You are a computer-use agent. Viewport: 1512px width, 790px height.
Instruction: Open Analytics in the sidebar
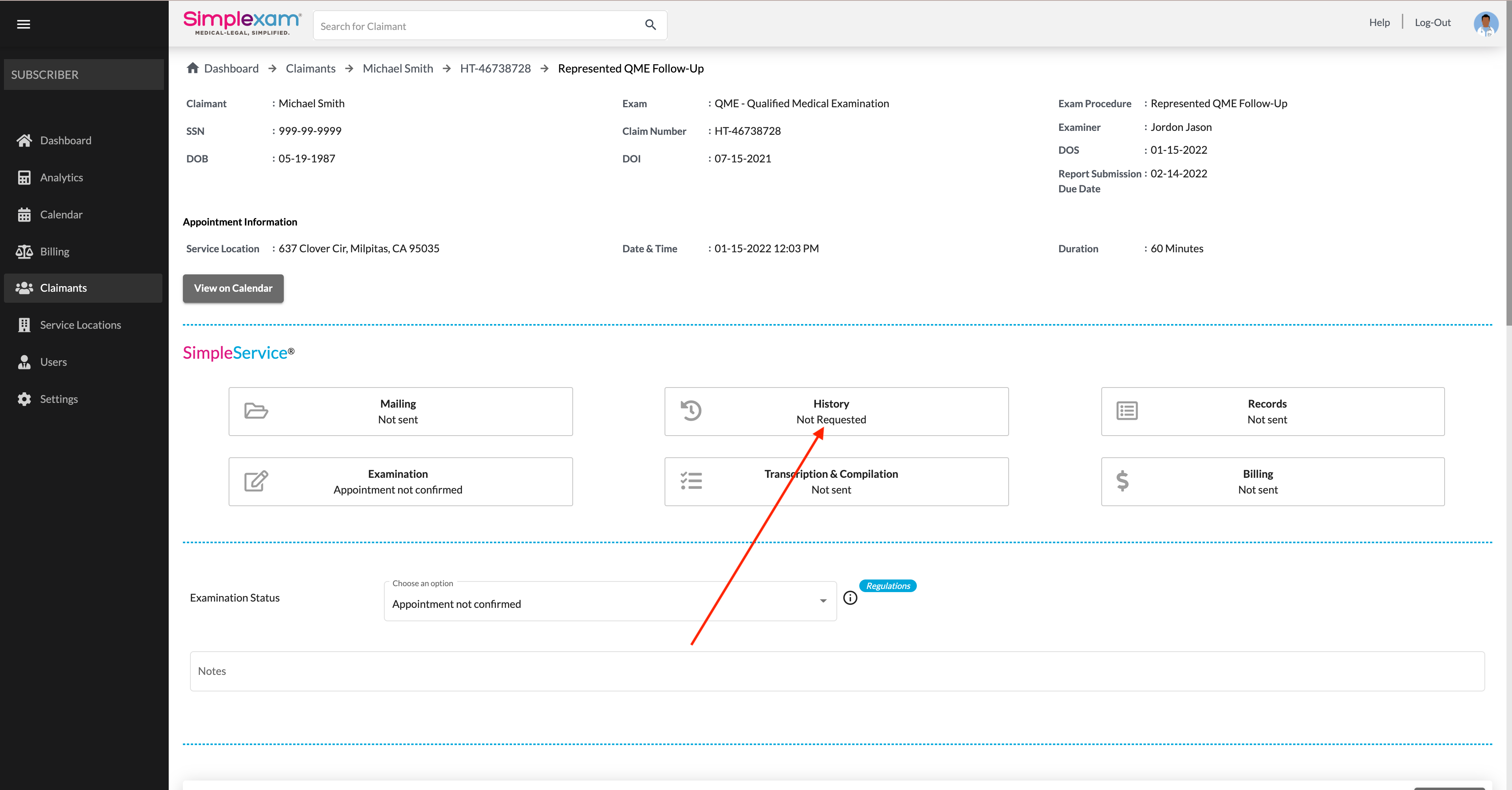pyautogui.click(x=61, y=177)
